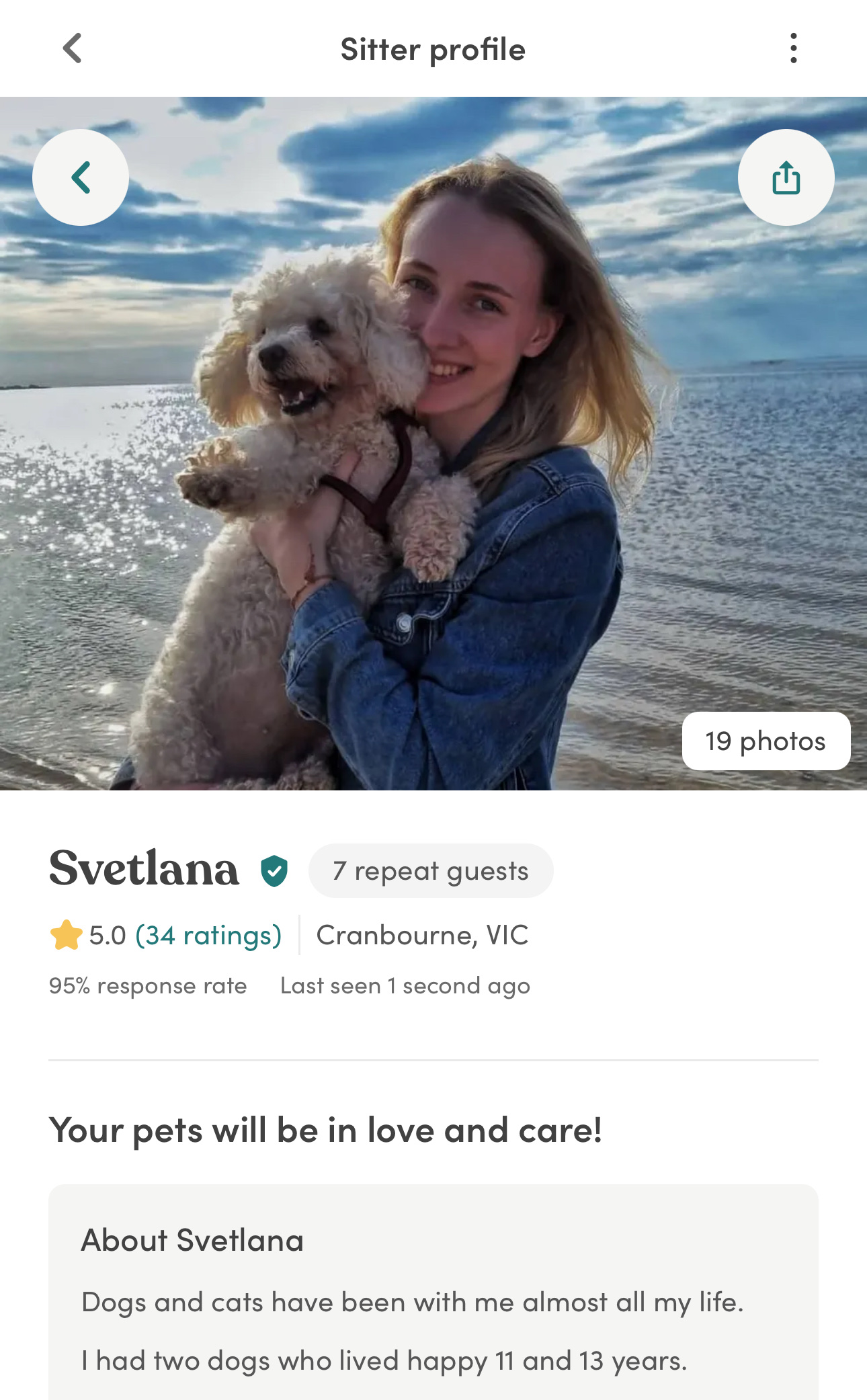This screenshot has width=867, height=1400.
Task: Tap the Svetlana name heading
Action: coord(144,868)
